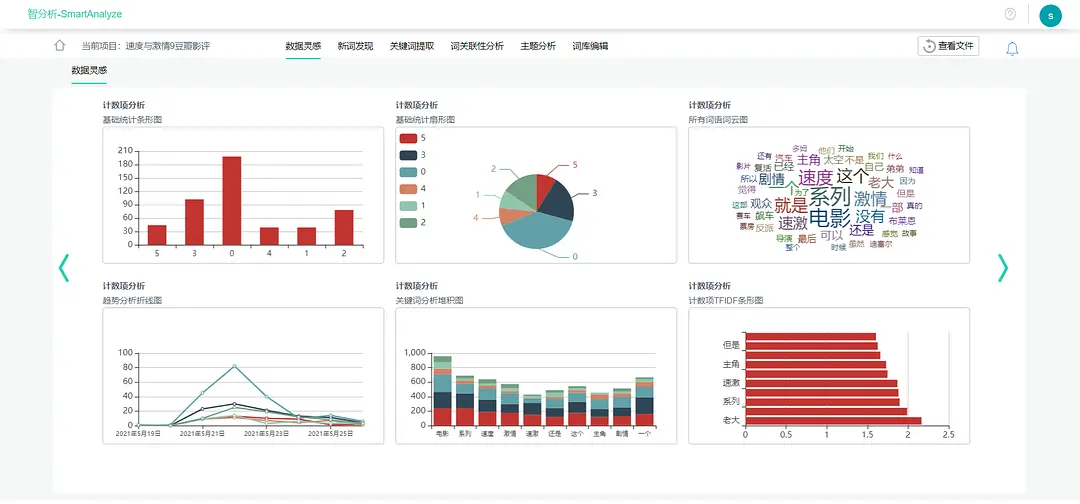Click 剧情 in the word cloud
This screenshot has height=504, width=1080.
click(771, 180)
